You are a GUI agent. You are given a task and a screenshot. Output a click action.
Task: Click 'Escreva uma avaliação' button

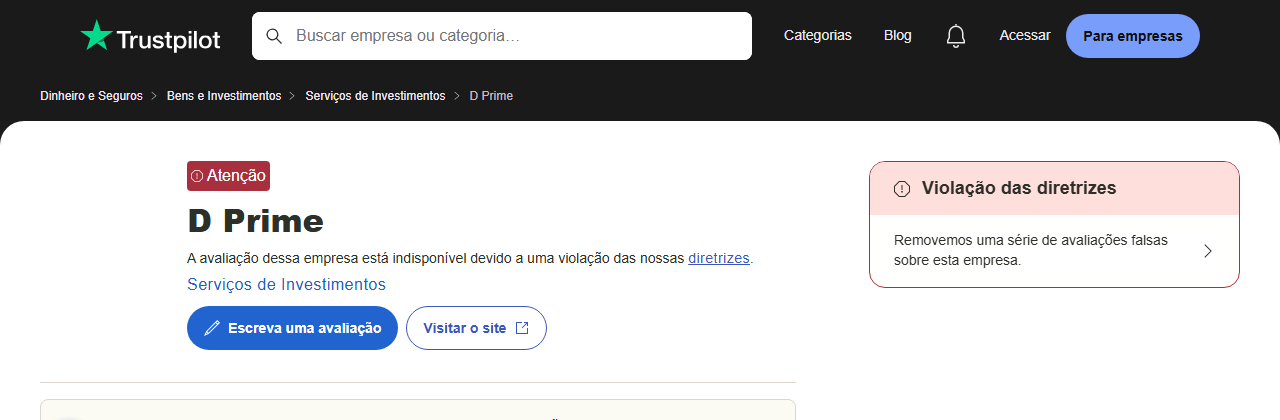point(292,328)
